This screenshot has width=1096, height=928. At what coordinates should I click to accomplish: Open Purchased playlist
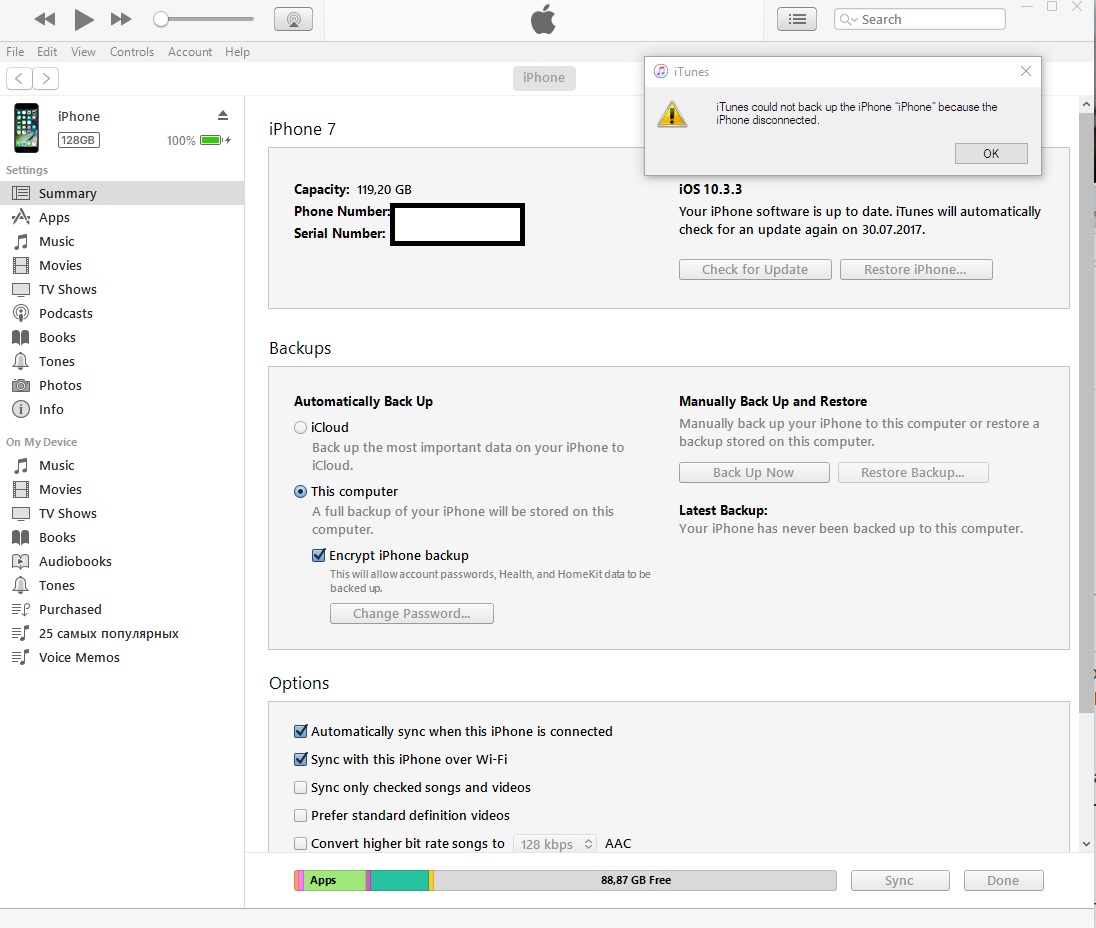coord(122,609)
